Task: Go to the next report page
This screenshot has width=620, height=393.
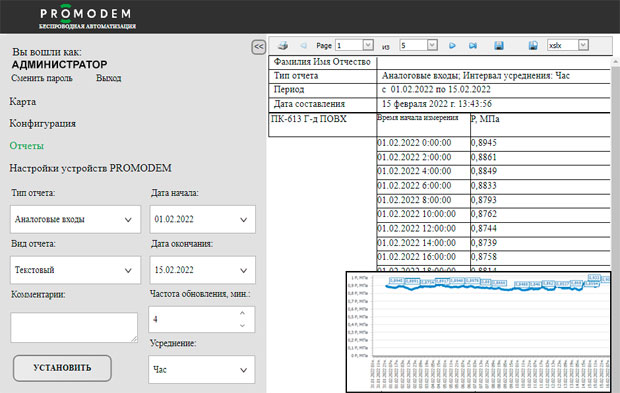Action: [x=452, y=45]
